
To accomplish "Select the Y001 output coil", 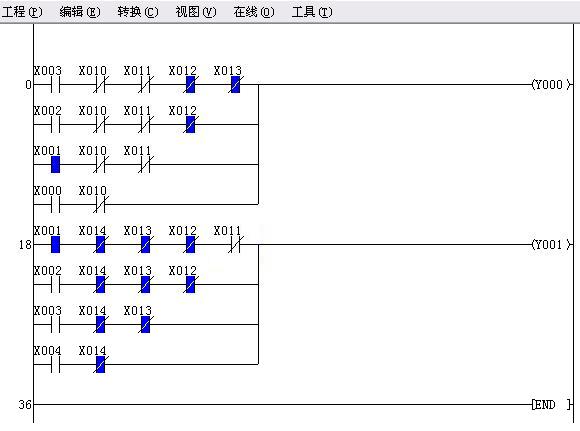I will point(551,245).
